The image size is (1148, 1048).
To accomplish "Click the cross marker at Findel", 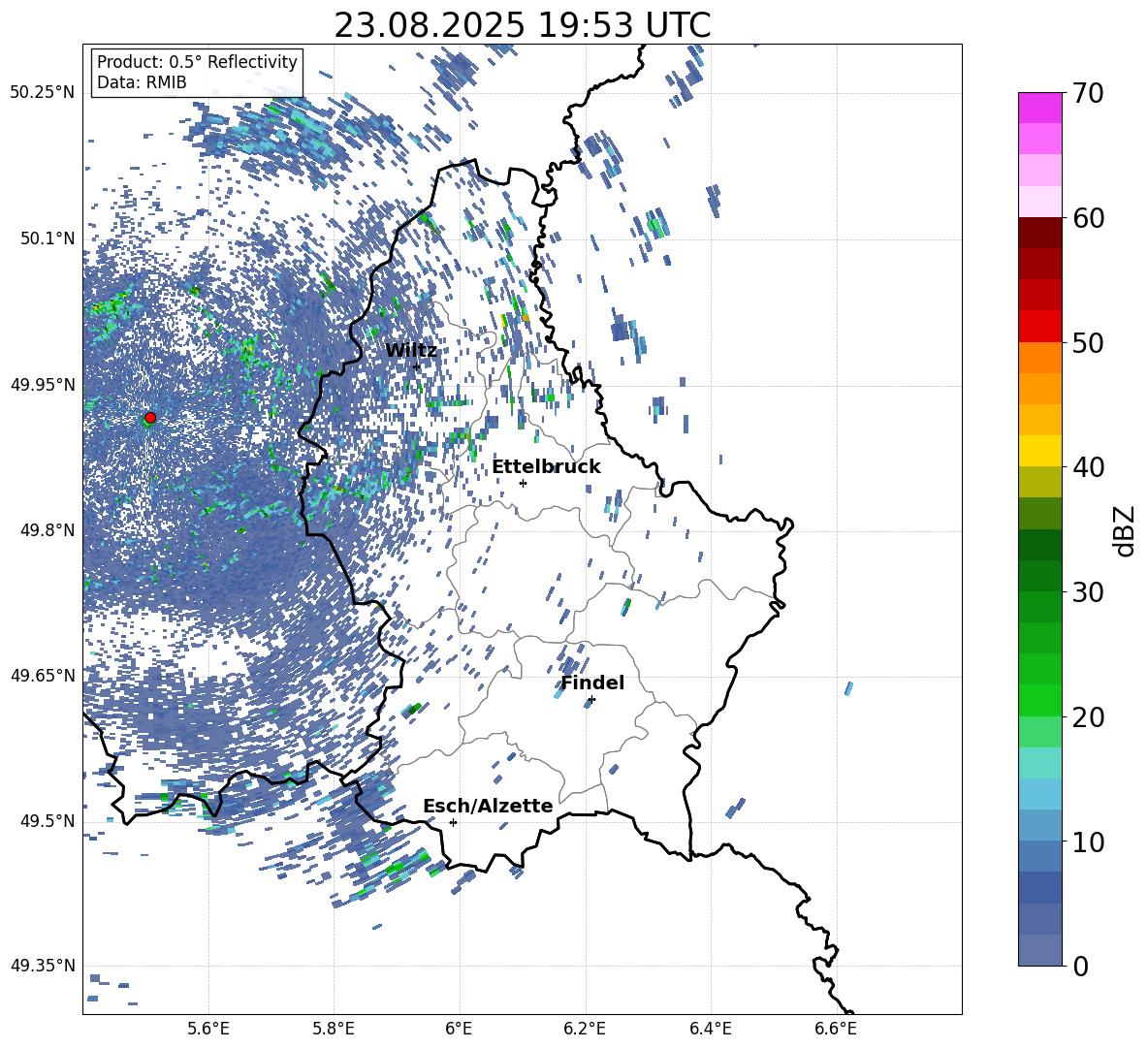I will pos(591,700).
